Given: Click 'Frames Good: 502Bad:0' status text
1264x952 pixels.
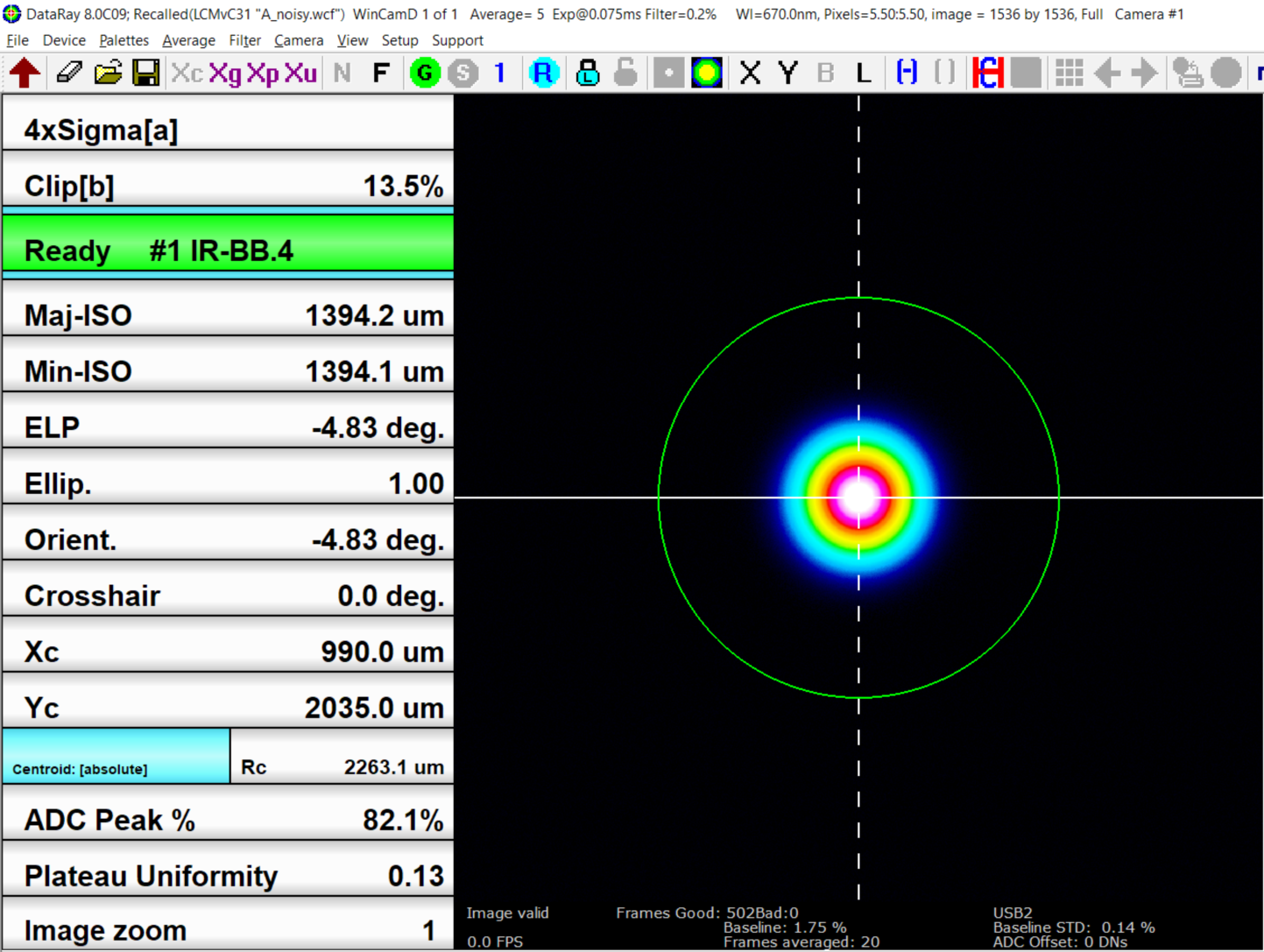Looking at the screenshot, I should pyautogui.click(x=707, y=913).
